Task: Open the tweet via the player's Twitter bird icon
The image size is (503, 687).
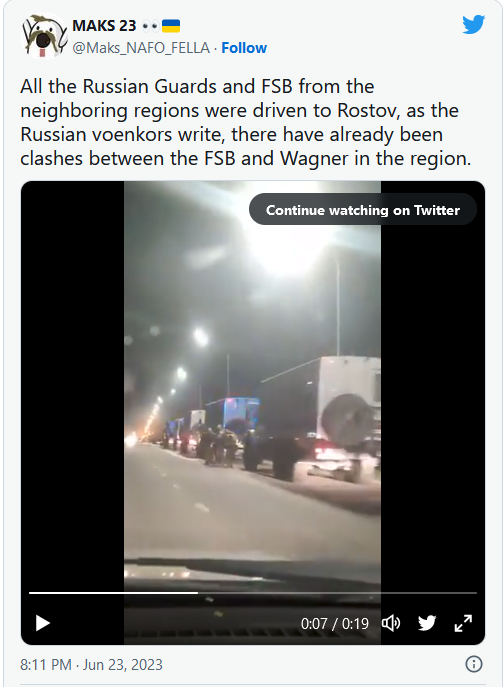Action: point(427,623)
